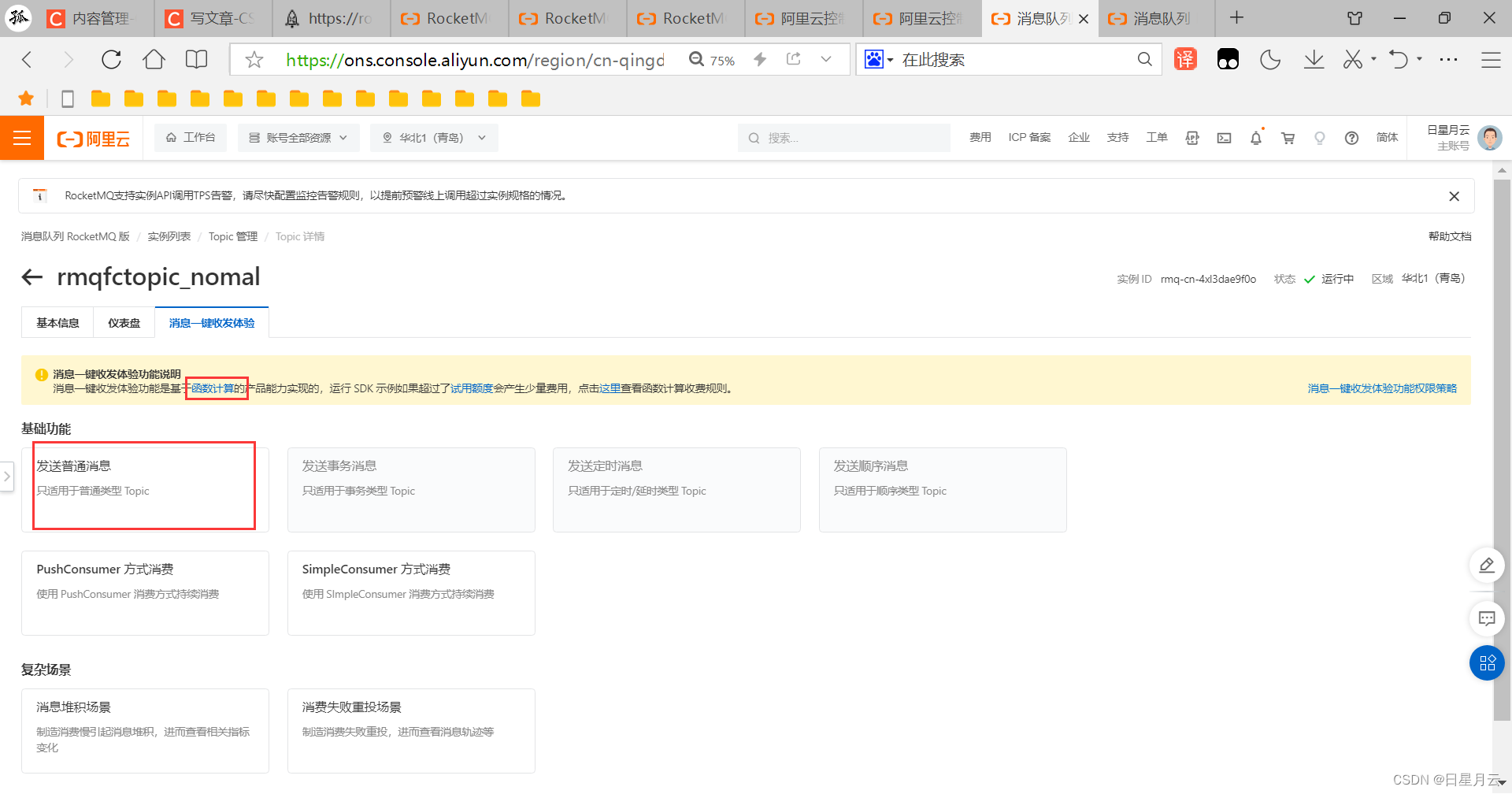
Task: Open the browser downloads icon
Action: coord(1314,59)
